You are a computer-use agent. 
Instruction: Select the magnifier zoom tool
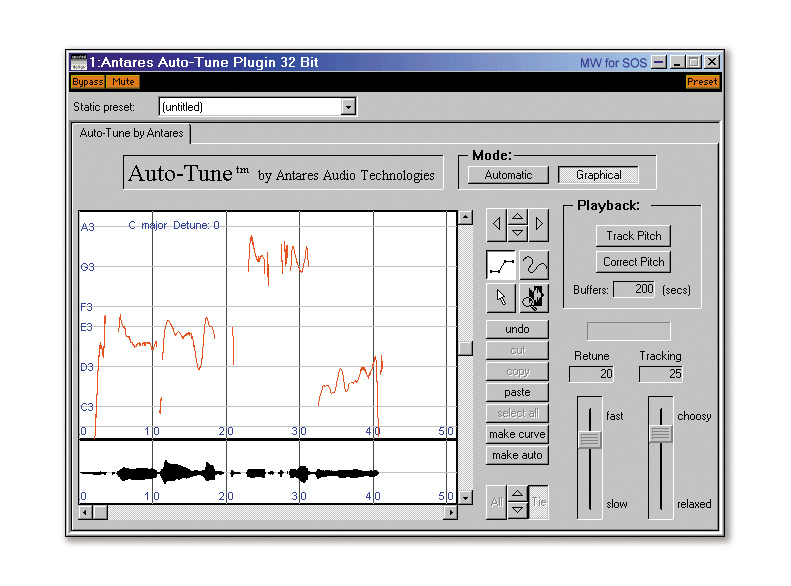tap(534, 298)
